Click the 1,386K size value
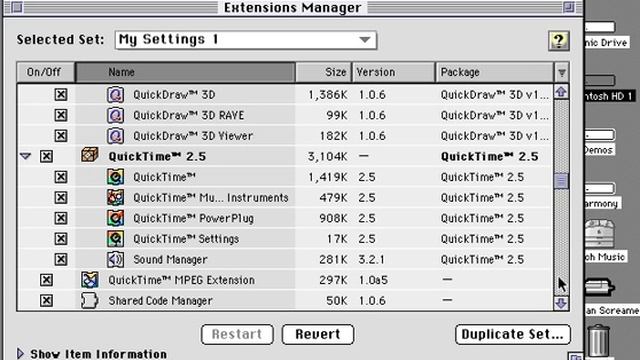The image size is (640, 360). (327, 95)
